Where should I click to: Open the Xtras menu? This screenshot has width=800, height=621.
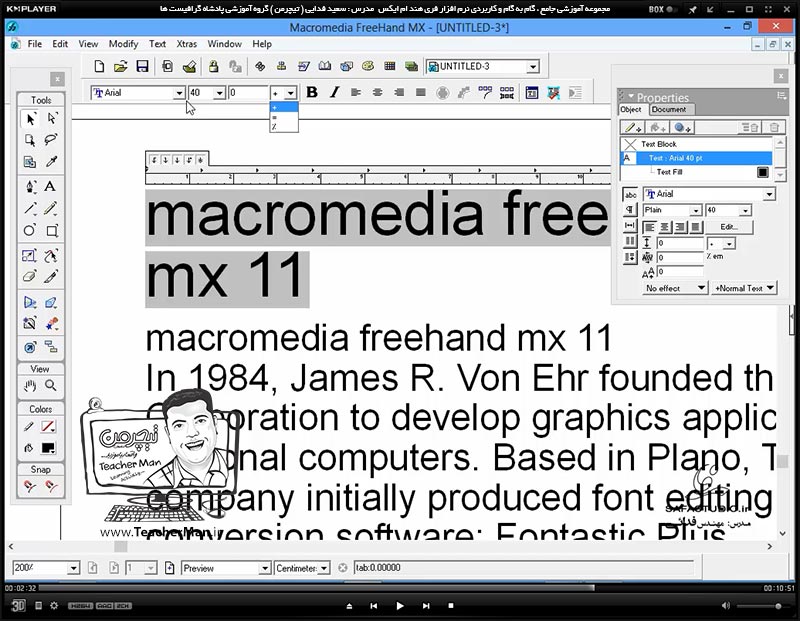pyautogui.click(x=186, y=44)
